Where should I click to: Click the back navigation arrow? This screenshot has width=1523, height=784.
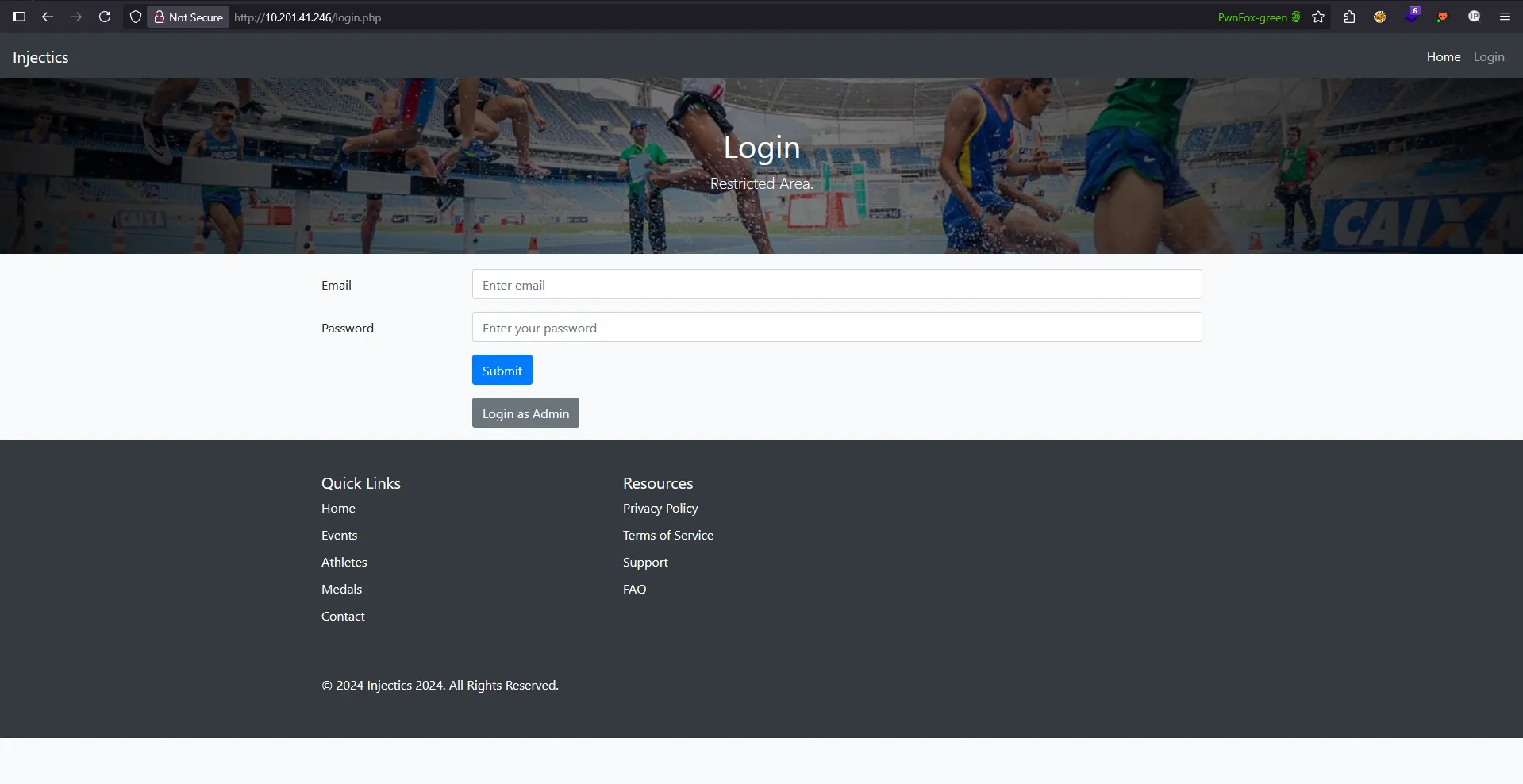pyautogui.click(x=48, y=17)
